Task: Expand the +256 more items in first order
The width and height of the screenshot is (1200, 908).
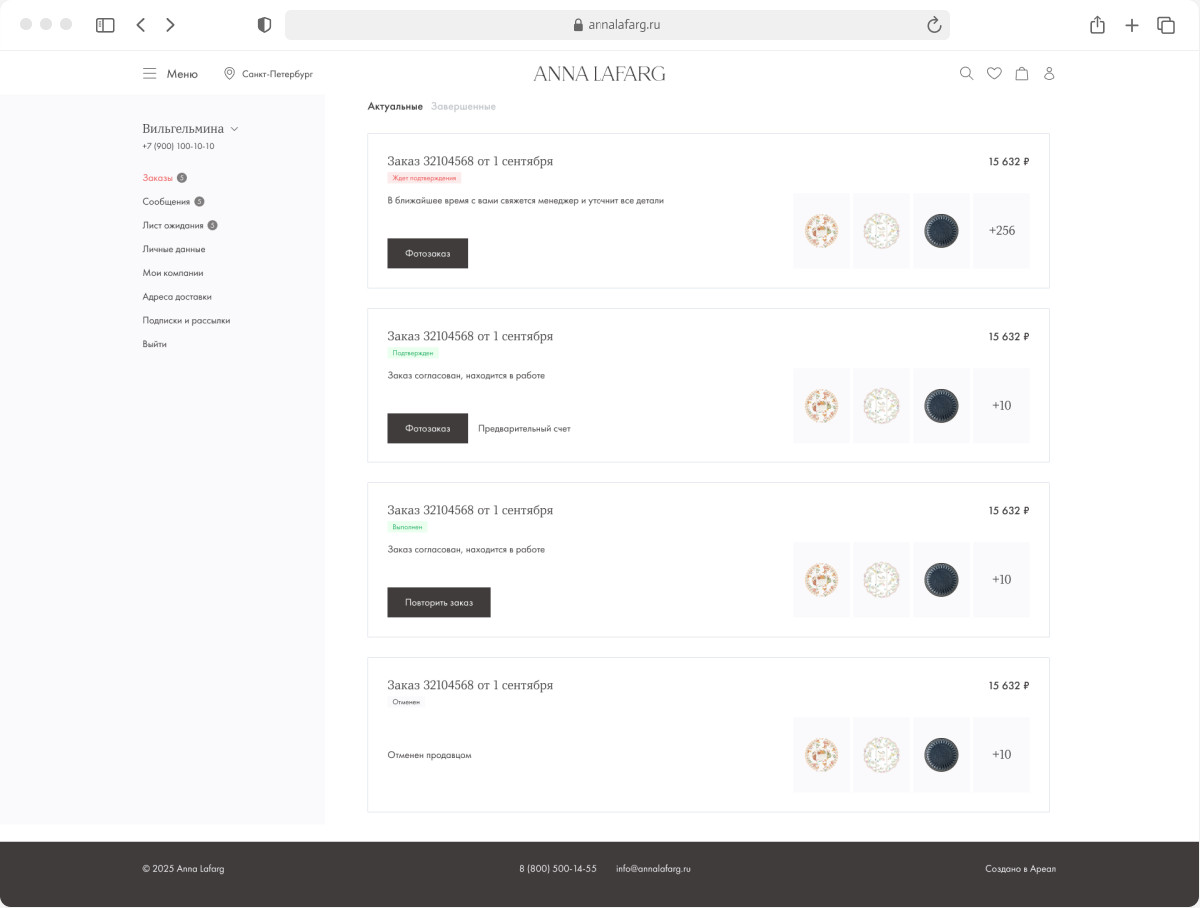Action: 1001,231
